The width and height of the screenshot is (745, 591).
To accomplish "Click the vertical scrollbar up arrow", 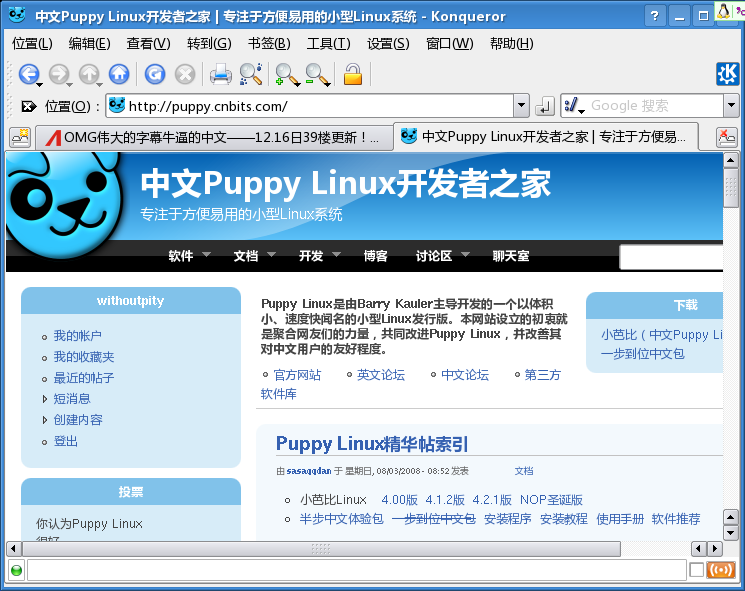I will point(731,160).
